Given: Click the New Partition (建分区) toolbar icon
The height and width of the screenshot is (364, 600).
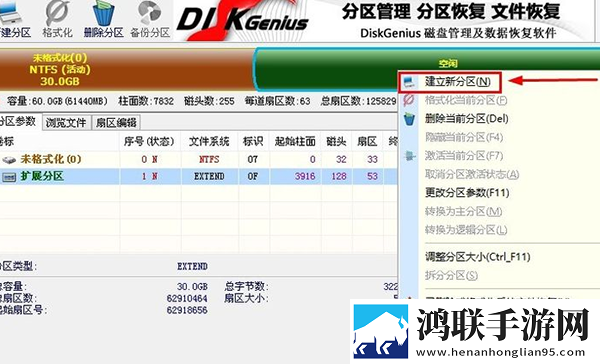Looking at the screenshot, I should [15, 19].
